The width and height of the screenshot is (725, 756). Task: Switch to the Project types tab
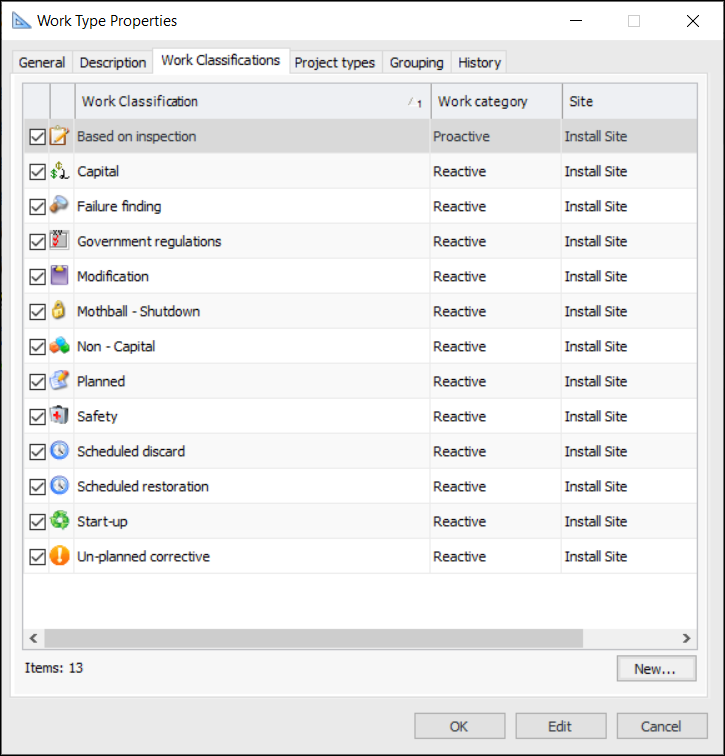(x=334, y=62)
